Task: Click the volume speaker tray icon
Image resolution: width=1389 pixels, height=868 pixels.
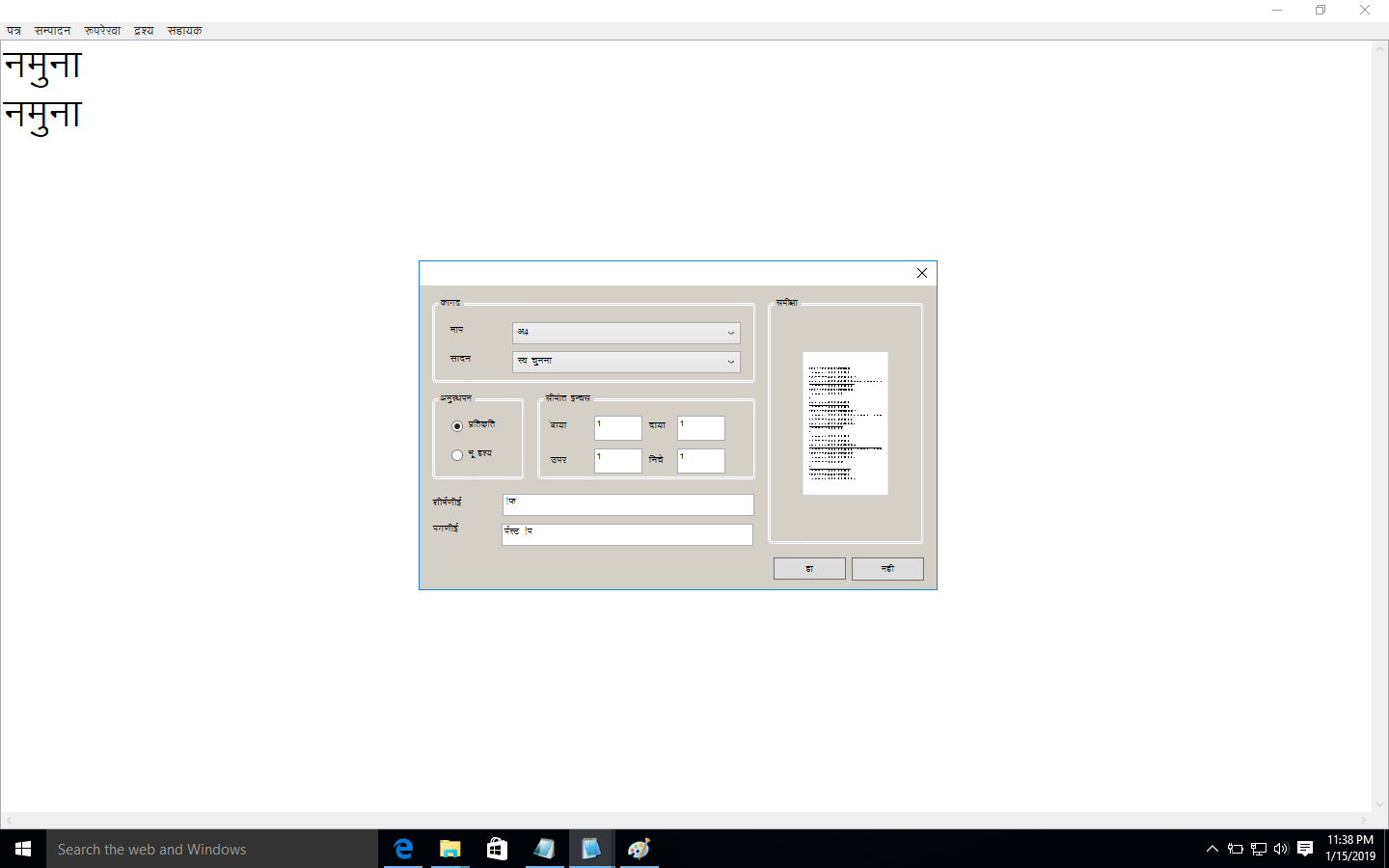Action: 1281,849
